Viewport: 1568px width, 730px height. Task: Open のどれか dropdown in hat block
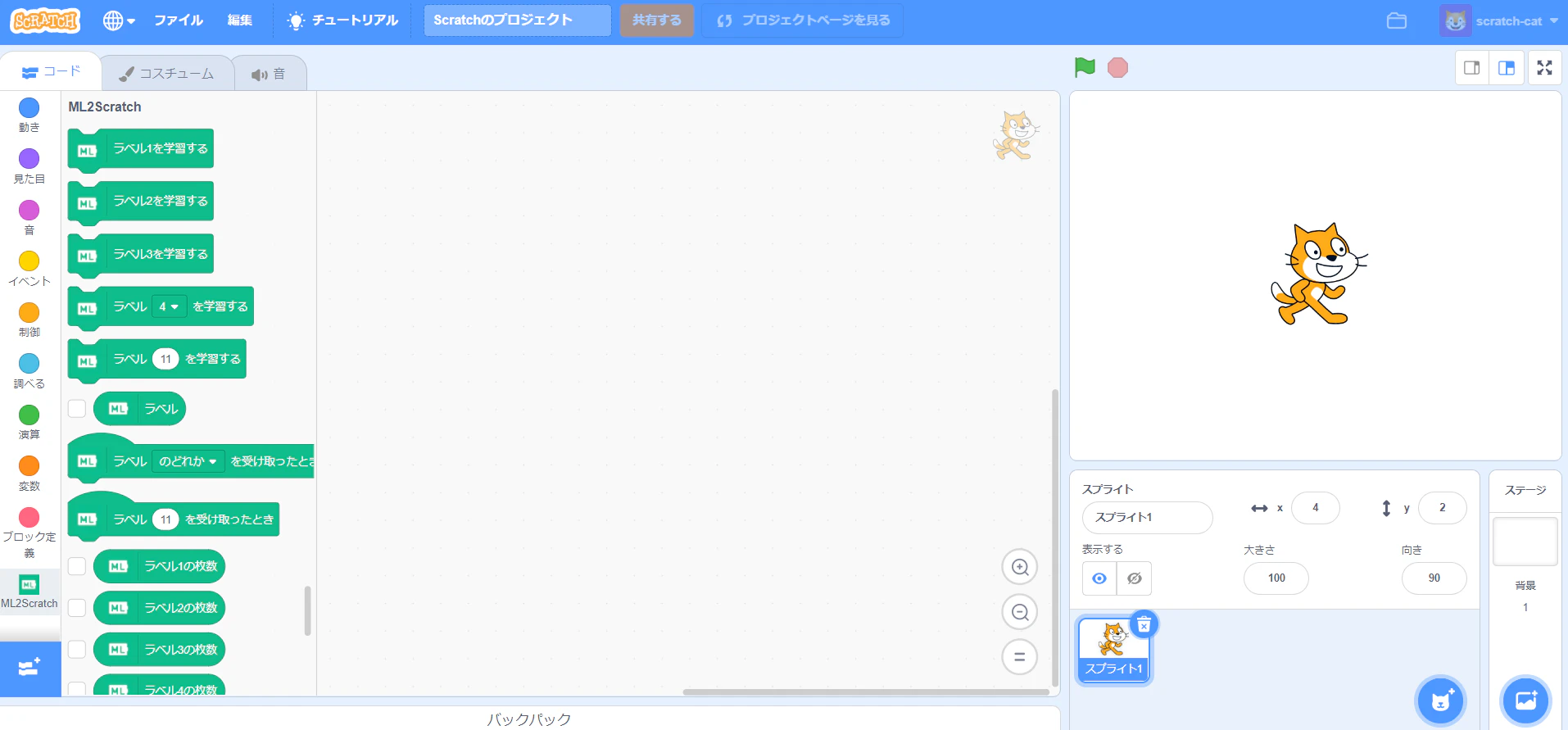(188, 461)
